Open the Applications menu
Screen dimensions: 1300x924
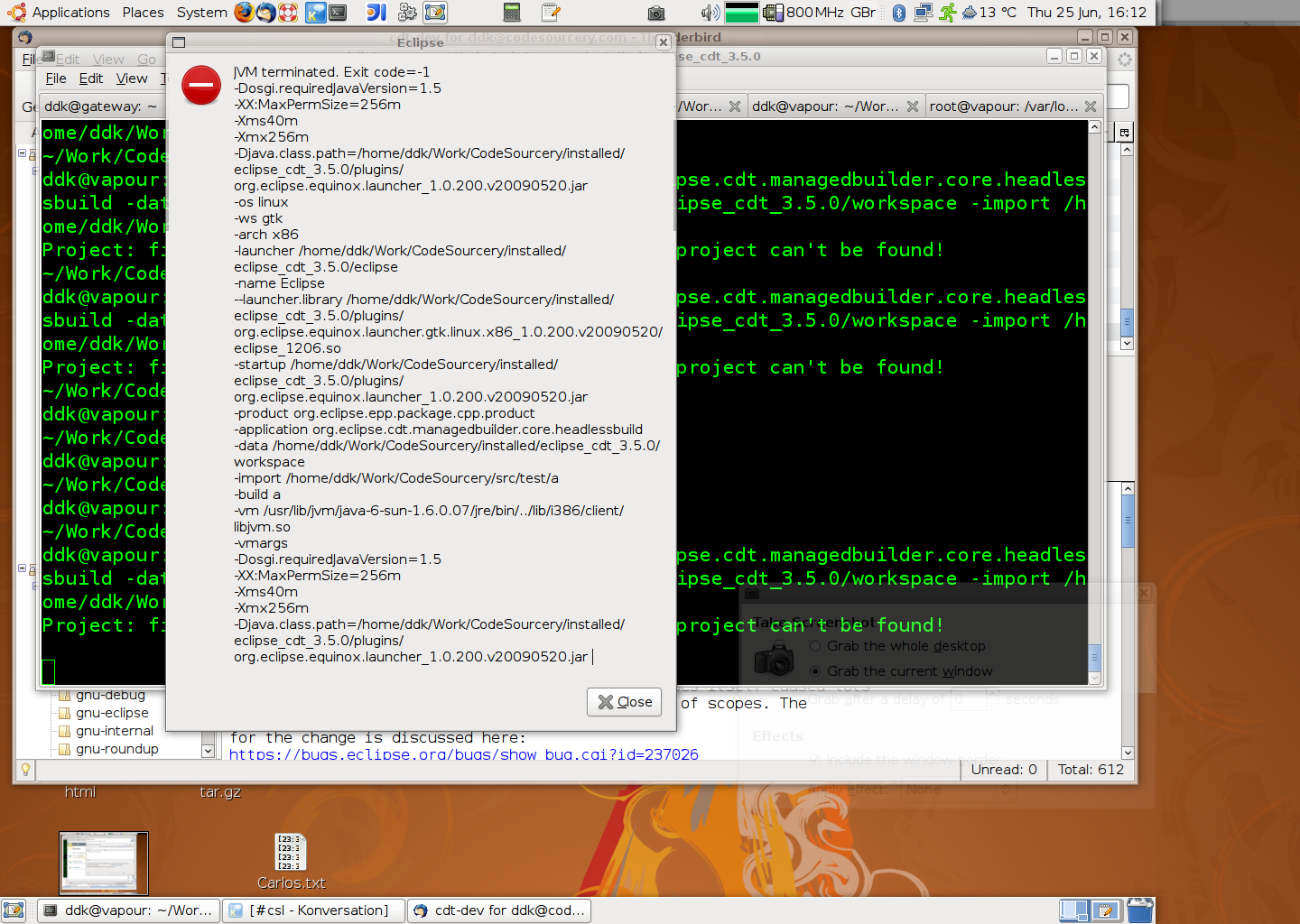tap(59, 13)
